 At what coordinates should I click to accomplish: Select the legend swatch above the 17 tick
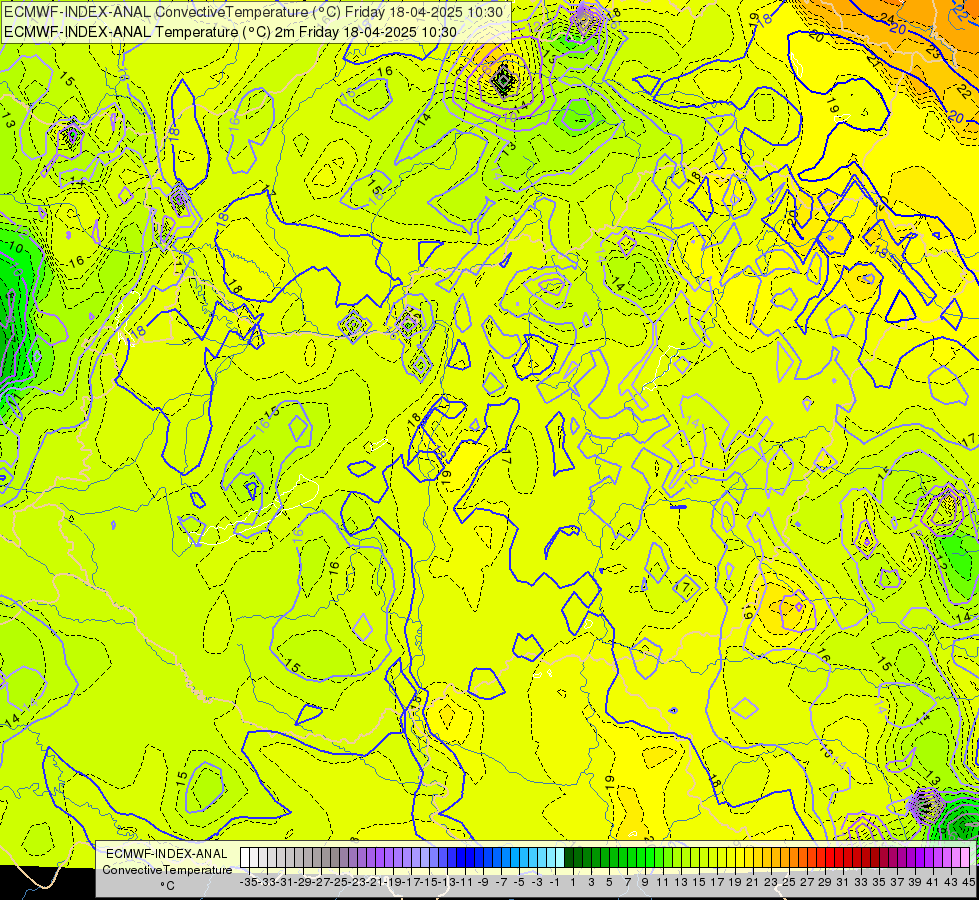[x=713, y=858]
